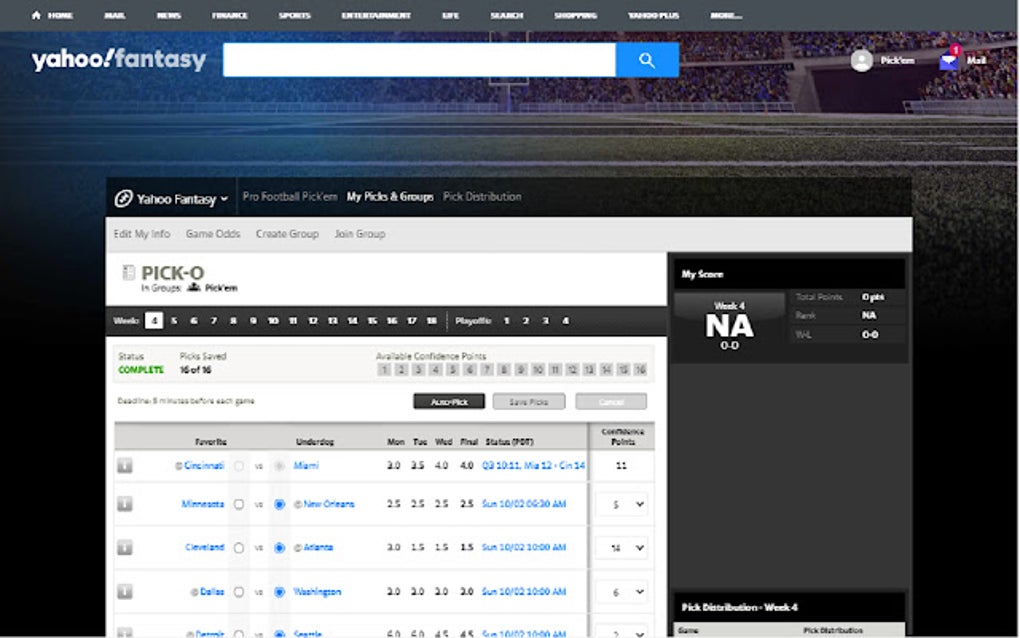Select Cleveland as the favorite pick
Viewport: 1020px width, 638px height.
pyautogui.click(x=238, y=547)
